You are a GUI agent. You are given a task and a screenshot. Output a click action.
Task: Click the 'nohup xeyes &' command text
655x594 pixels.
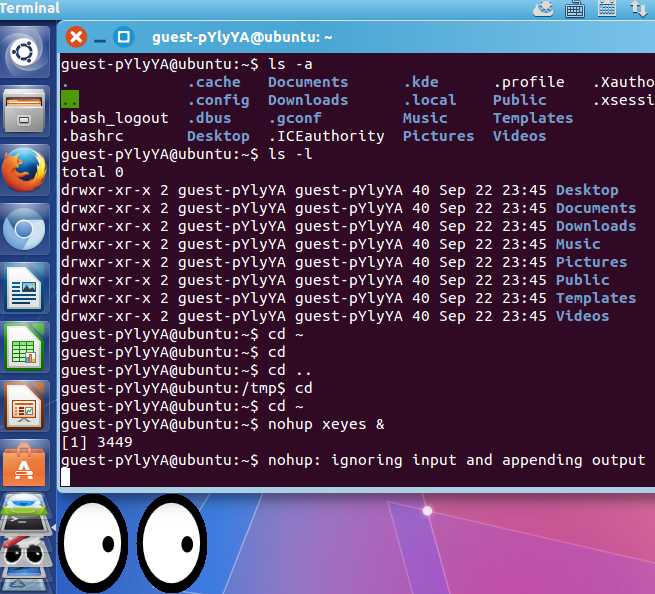coord(326,424)
